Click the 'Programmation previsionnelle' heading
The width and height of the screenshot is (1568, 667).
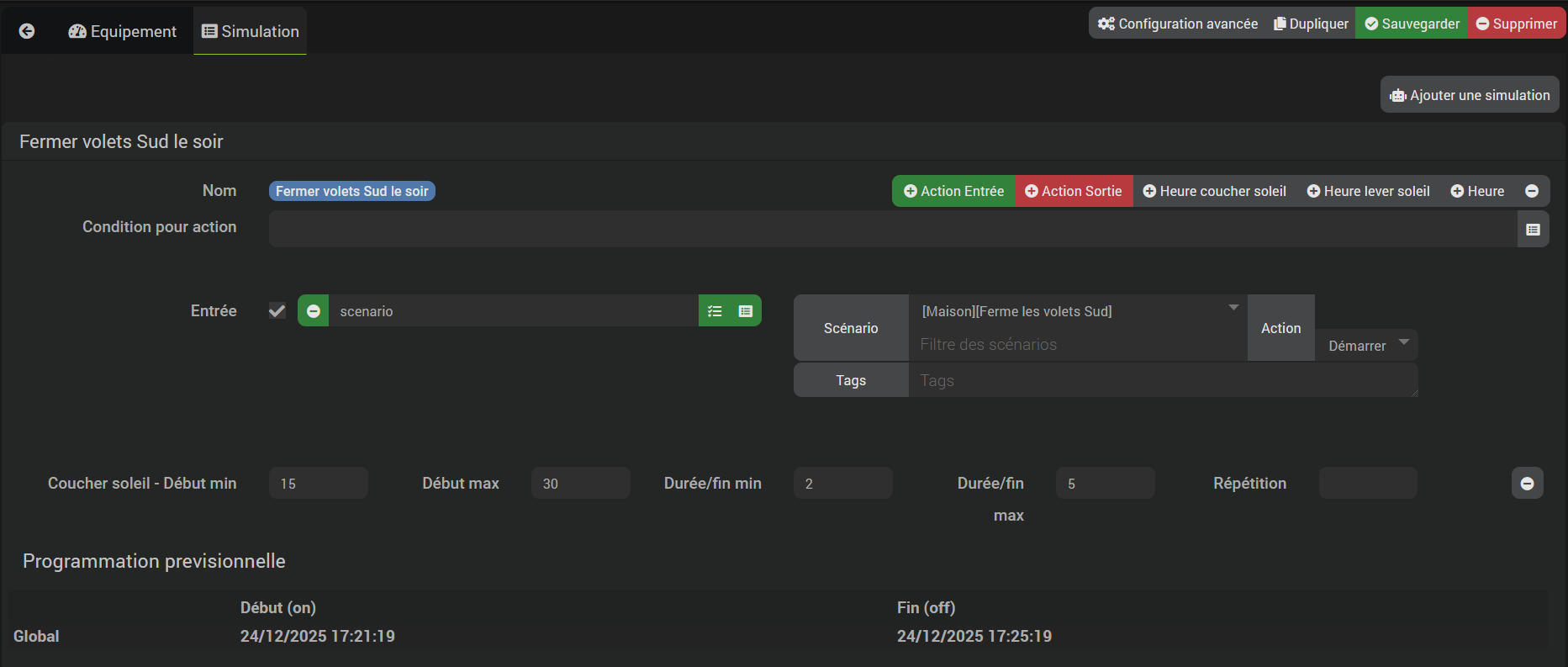[x=154, y=561]
